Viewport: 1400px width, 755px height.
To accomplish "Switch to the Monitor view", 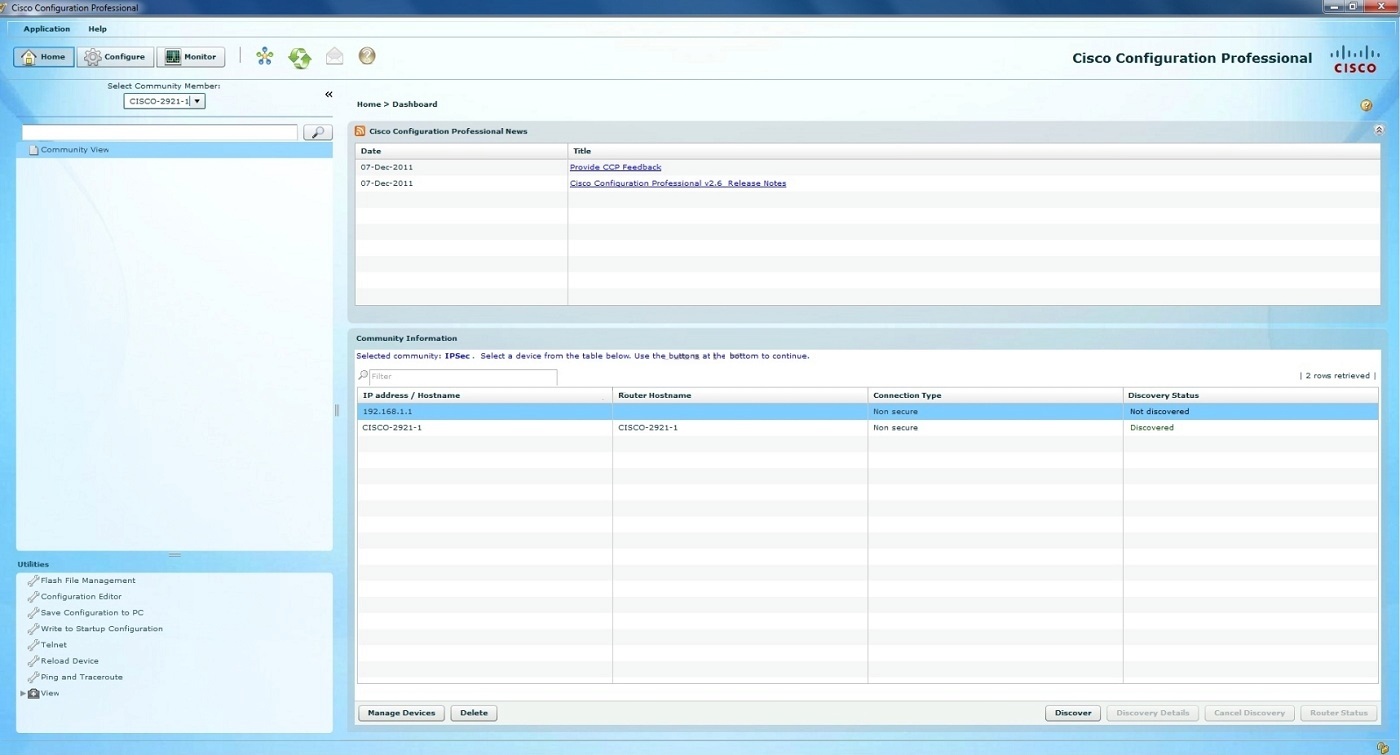I will click(x=191, y=57).
